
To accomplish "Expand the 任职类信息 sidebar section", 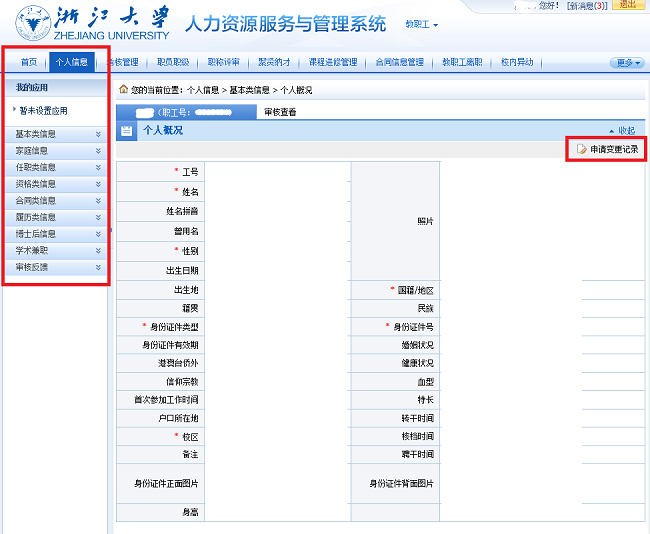I will point(56,167).
